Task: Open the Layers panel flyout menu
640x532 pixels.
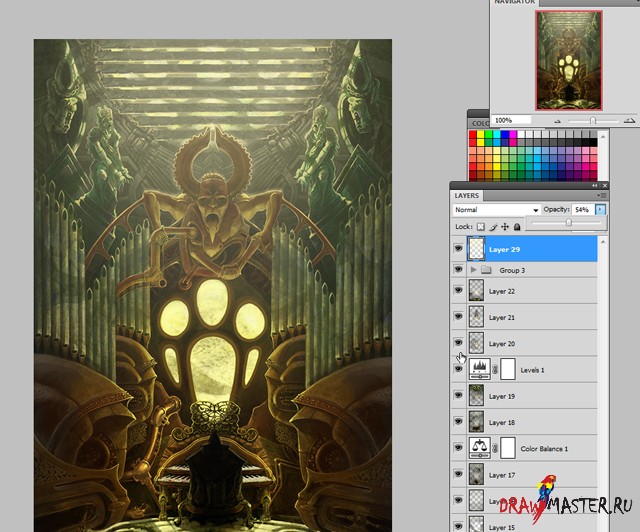Action: coord(602,196)
